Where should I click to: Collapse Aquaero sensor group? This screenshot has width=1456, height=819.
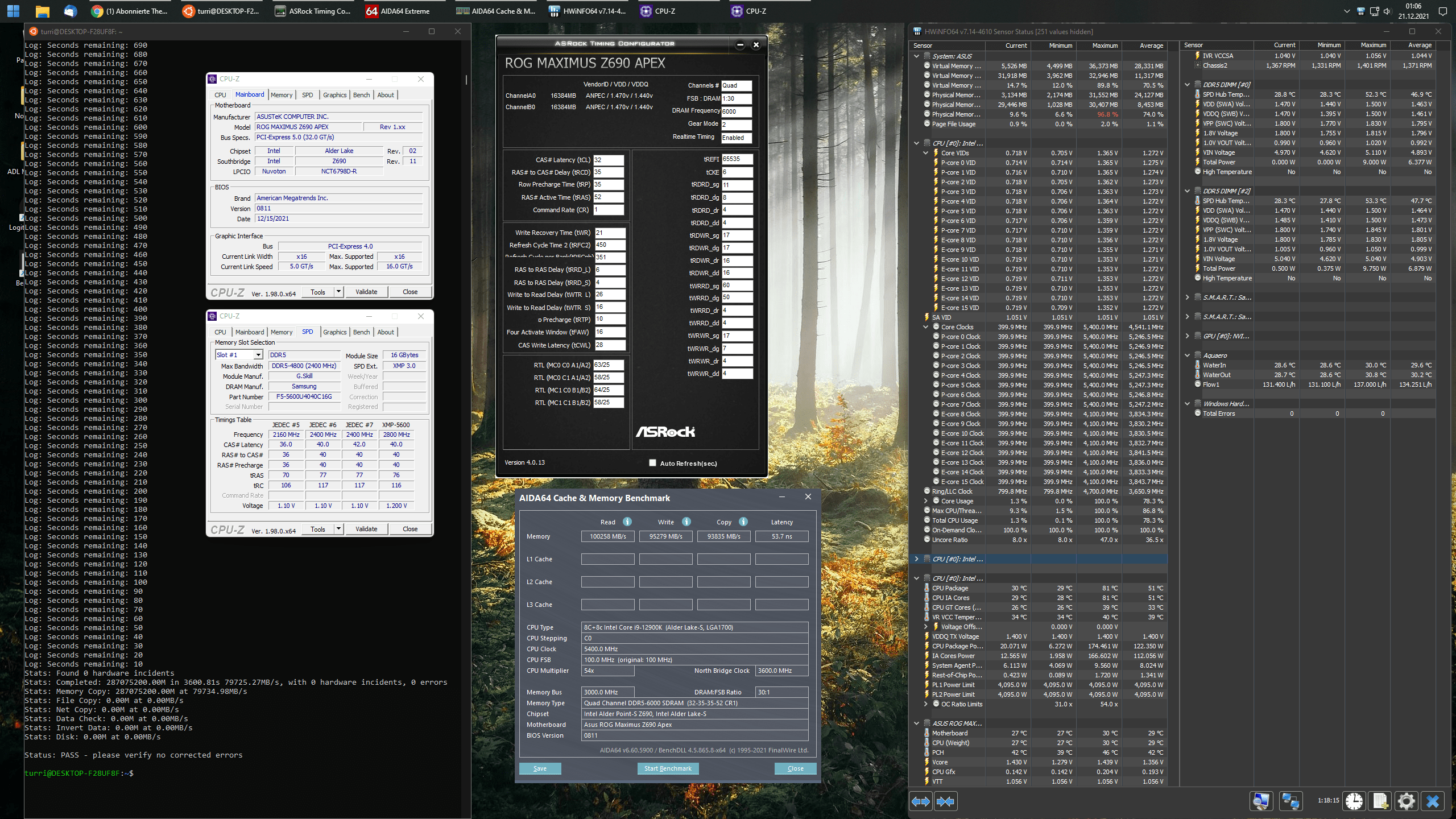[x=1187, y=355]
